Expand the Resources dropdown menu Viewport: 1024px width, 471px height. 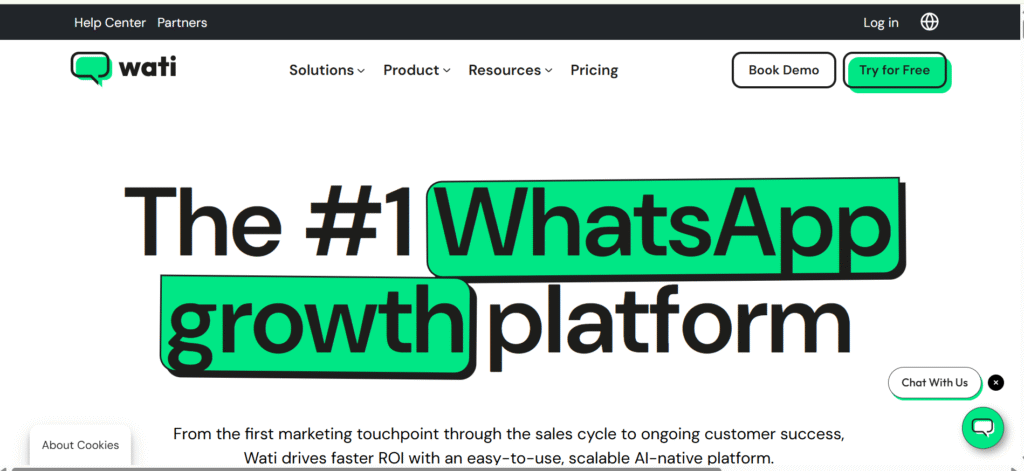(x=510, y=70)
